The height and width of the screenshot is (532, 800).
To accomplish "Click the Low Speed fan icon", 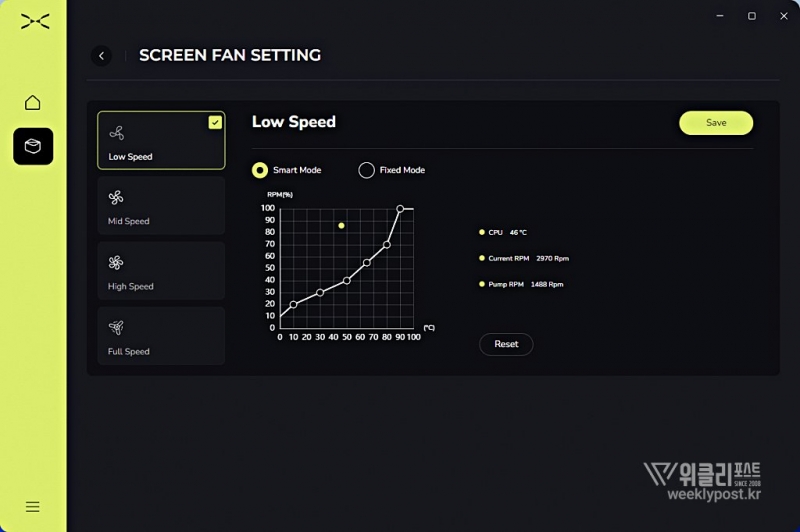I will pyautogui.click(x=116, y=133).
